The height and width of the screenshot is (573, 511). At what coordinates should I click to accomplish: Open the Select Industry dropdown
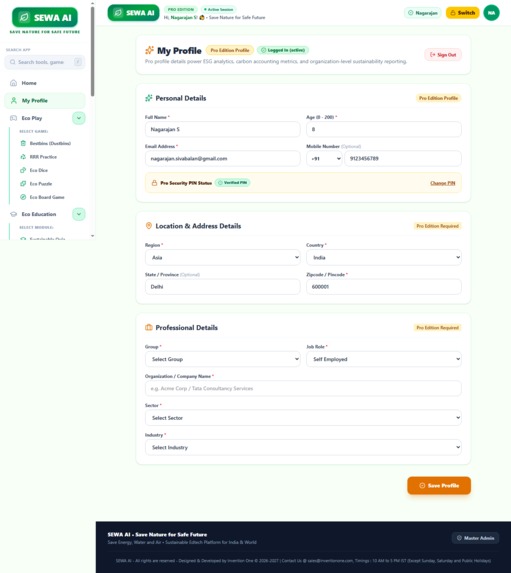point(303,447)
